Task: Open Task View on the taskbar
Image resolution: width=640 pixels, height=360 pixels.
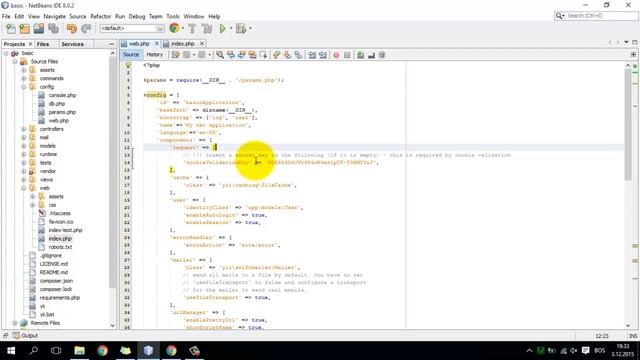Action: tap(56, 351)
